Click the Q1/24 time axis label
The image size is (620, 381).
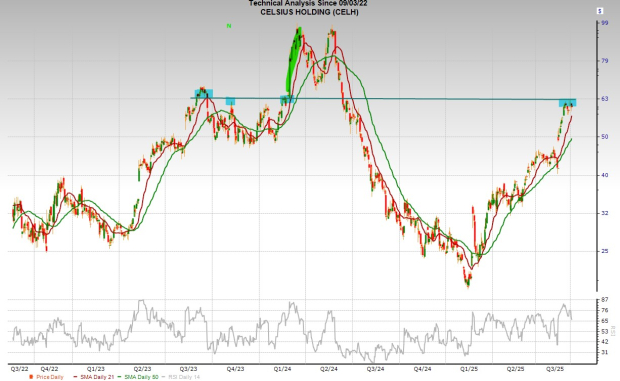[282, 369]
